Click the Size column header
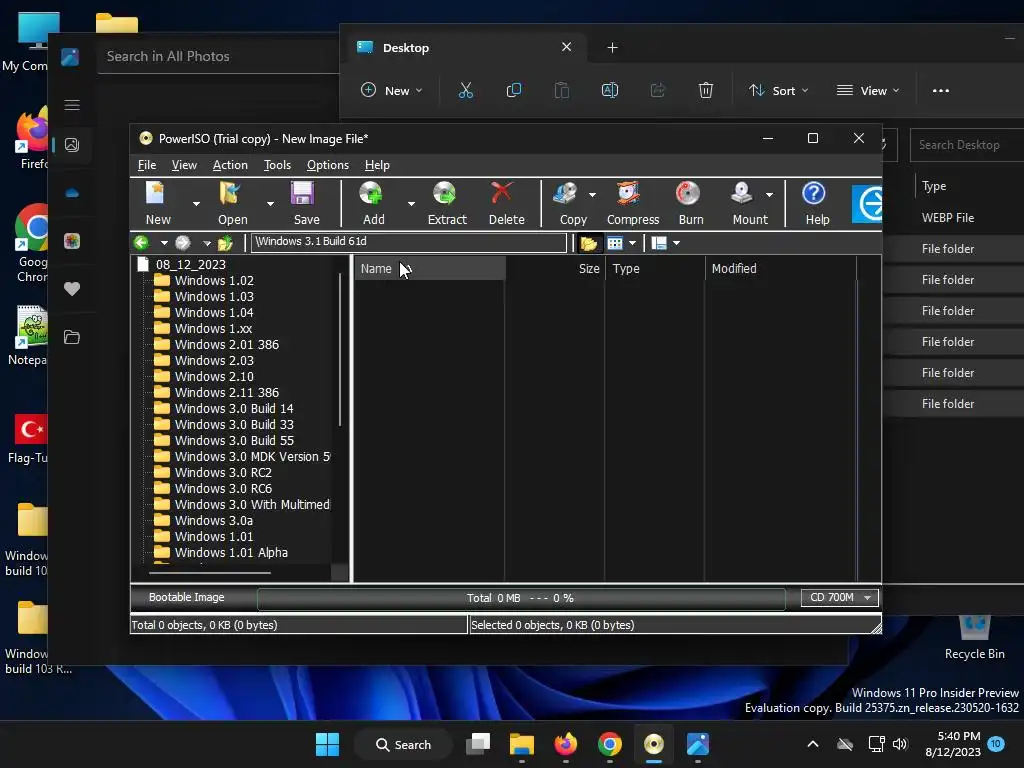This screenshot has width=1024, height=768. (555, 268)
